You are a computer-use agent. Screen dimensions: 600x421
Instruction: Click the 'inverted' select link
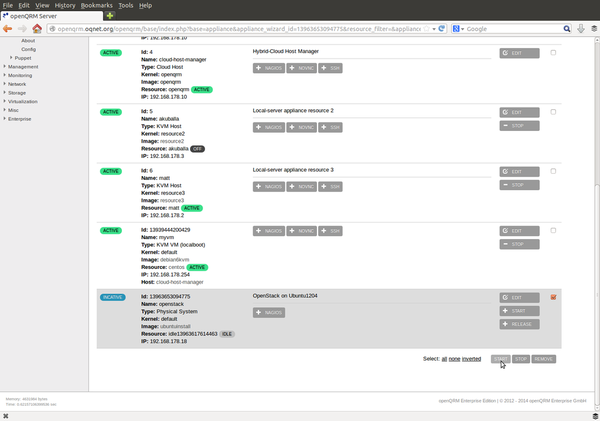(471, 359)
